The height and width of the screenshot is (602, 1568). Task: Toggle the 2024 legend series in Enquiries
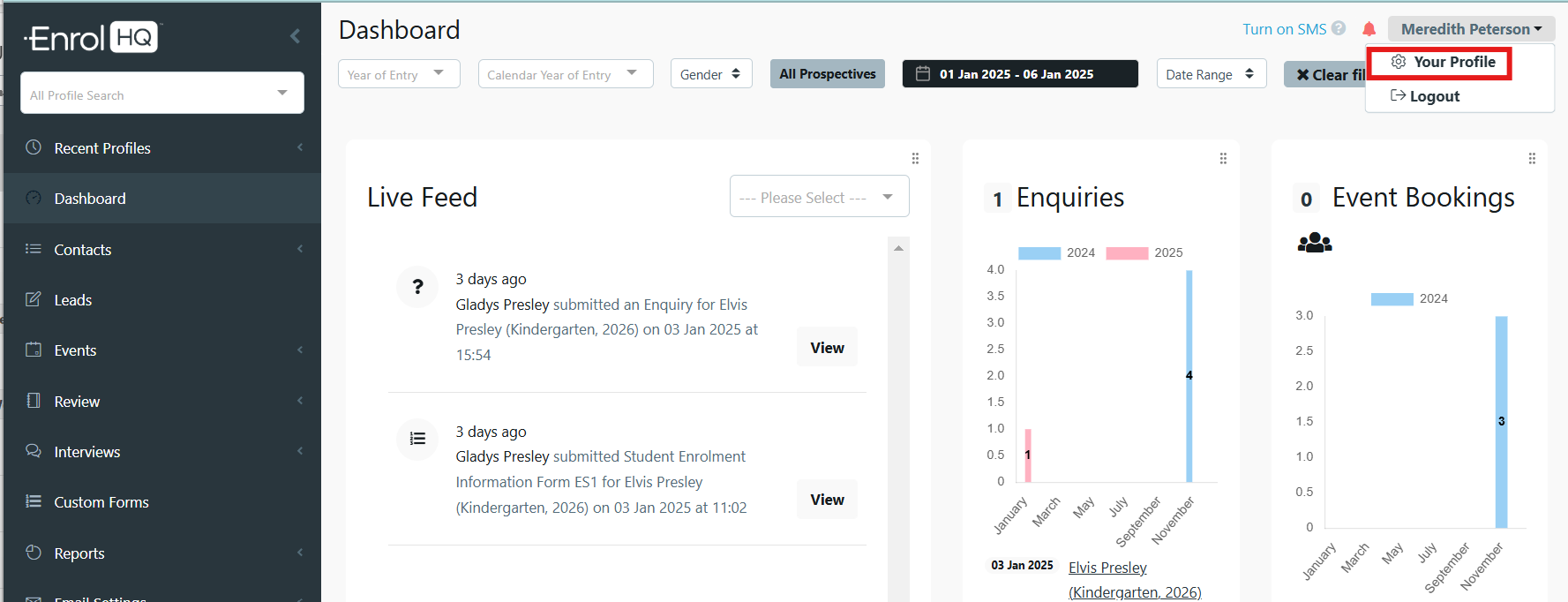point(1039,253)
